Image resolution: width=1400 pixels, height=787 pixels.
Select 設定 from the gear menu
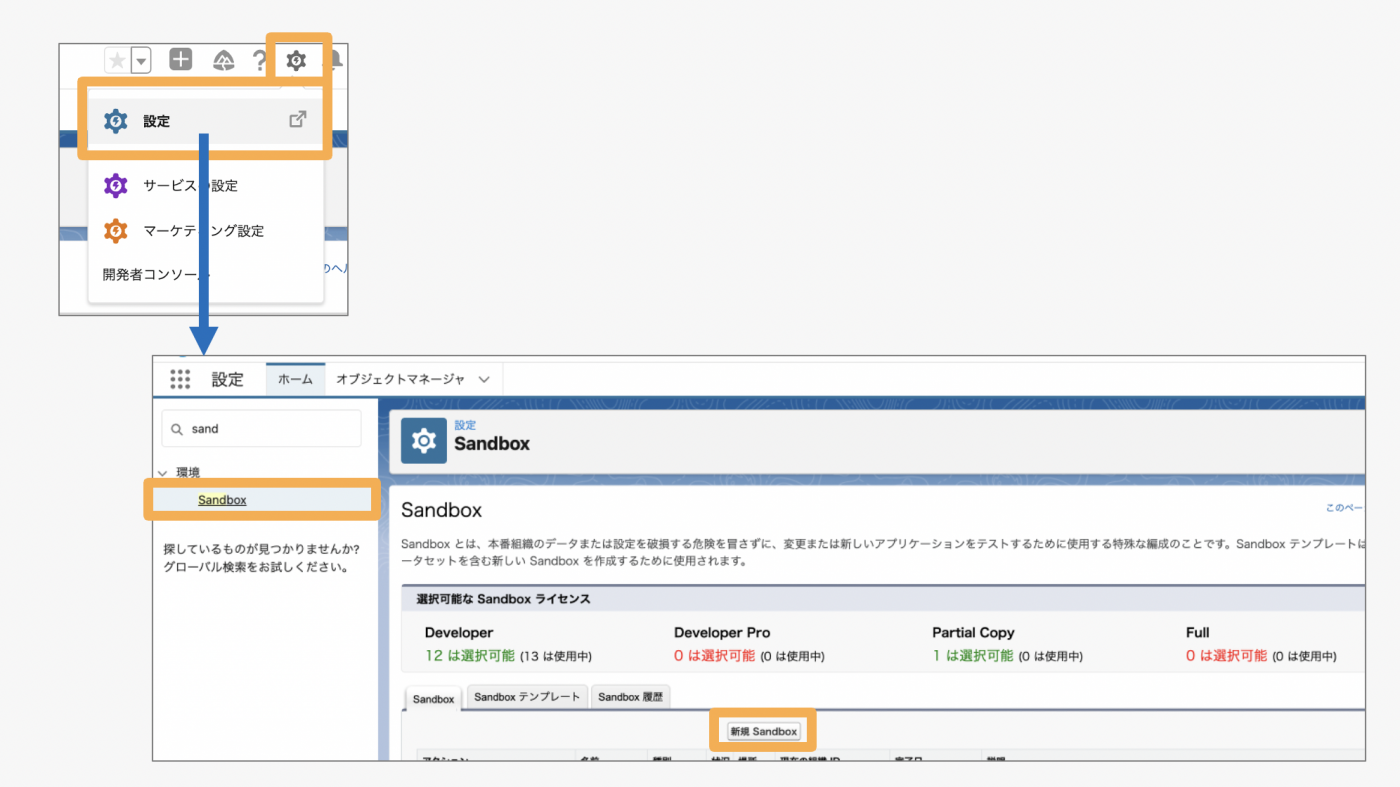(204, 121)
